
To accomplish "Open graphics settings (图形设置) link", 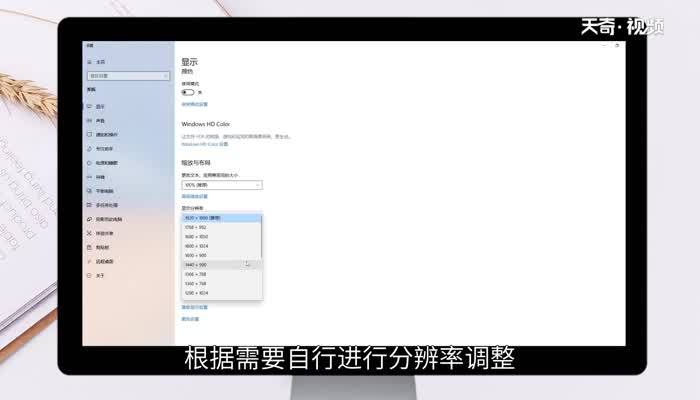I will point(190,319).
